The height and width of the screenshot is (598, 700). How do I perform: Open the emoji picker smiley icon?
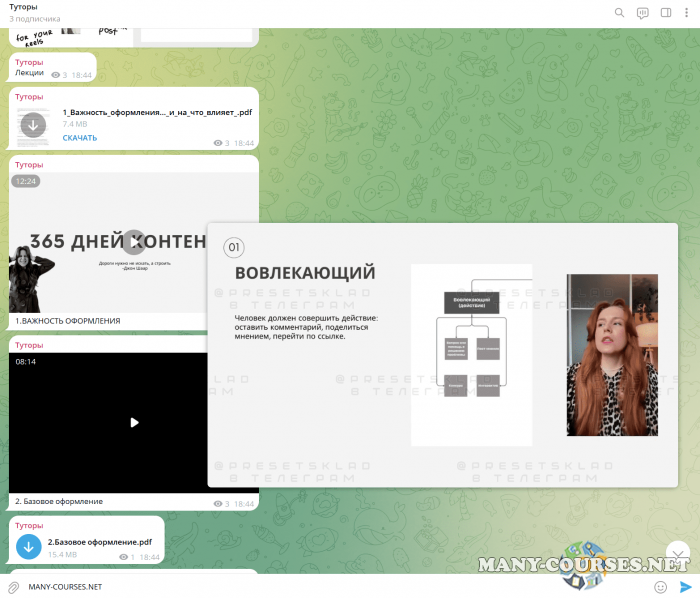[x=660, y=586]
